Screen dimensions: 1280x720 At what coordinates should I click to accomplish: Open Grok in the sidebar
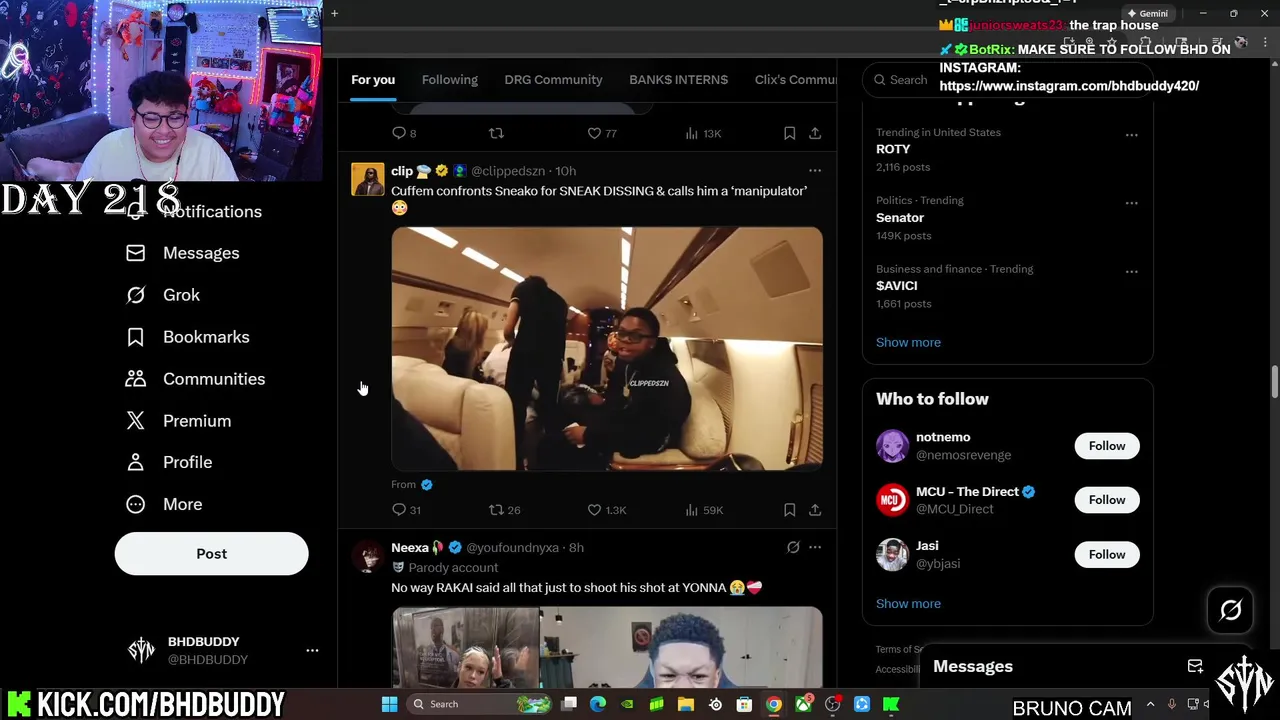click(163, 295)
